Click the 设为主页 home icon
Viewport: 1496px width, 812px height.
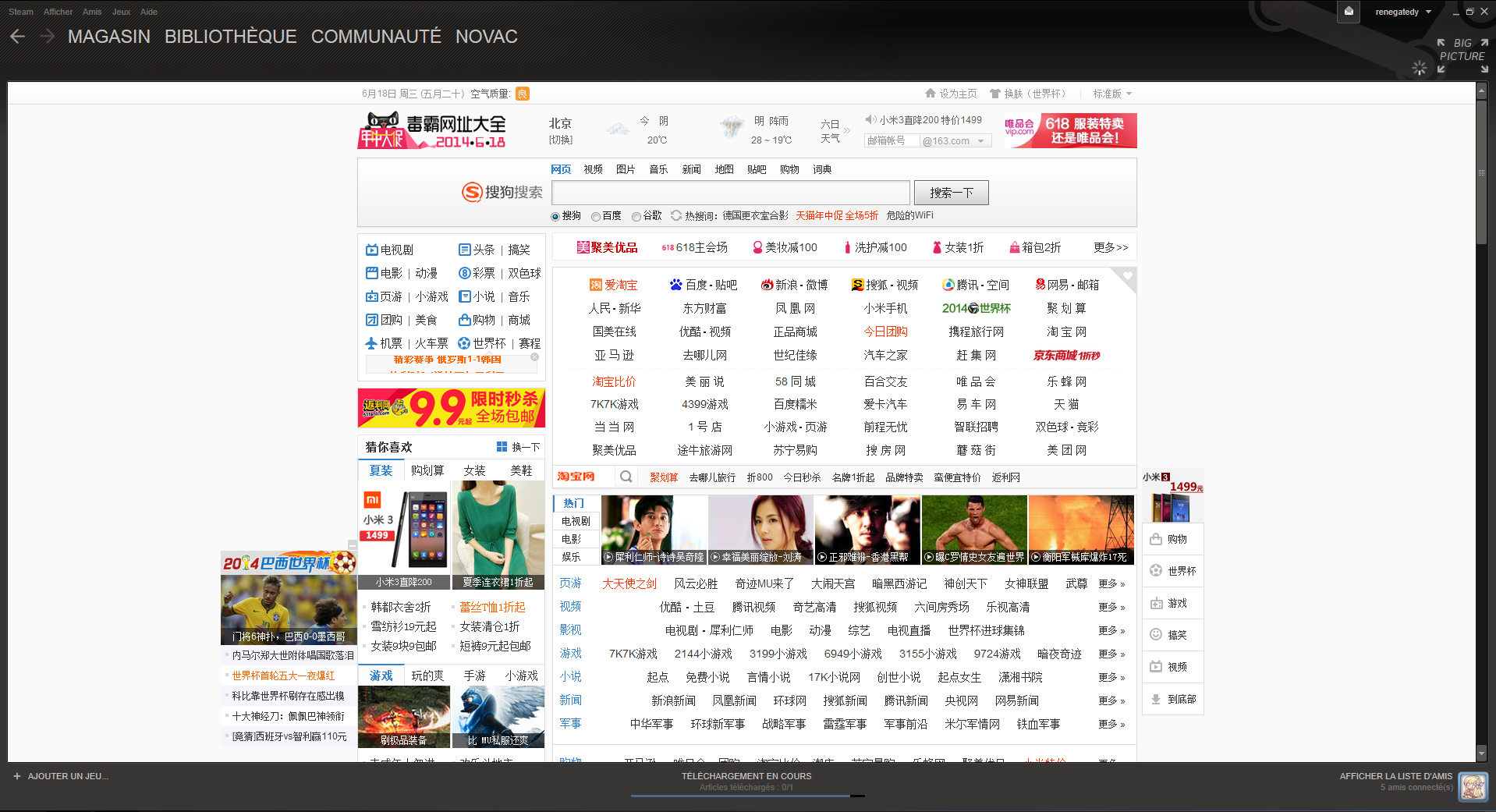click(930, 93)
